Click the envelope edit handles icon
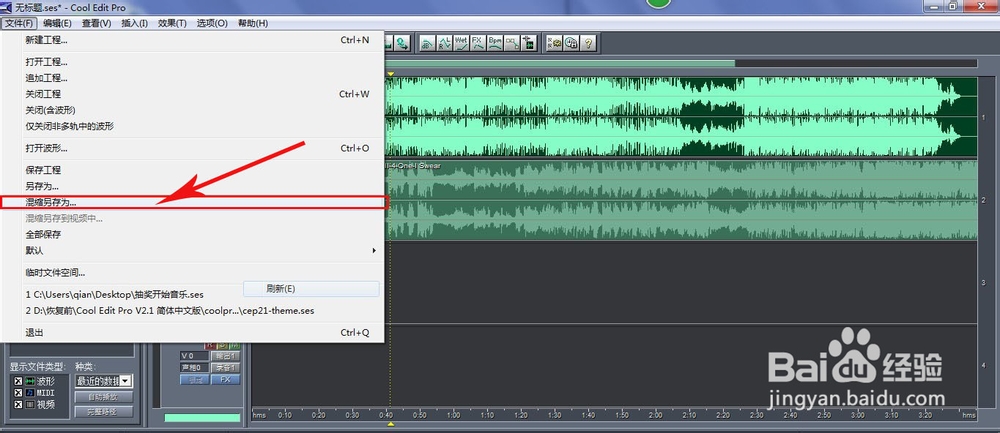This screenshot has height=433, width=1000. (x=511, y=43)
